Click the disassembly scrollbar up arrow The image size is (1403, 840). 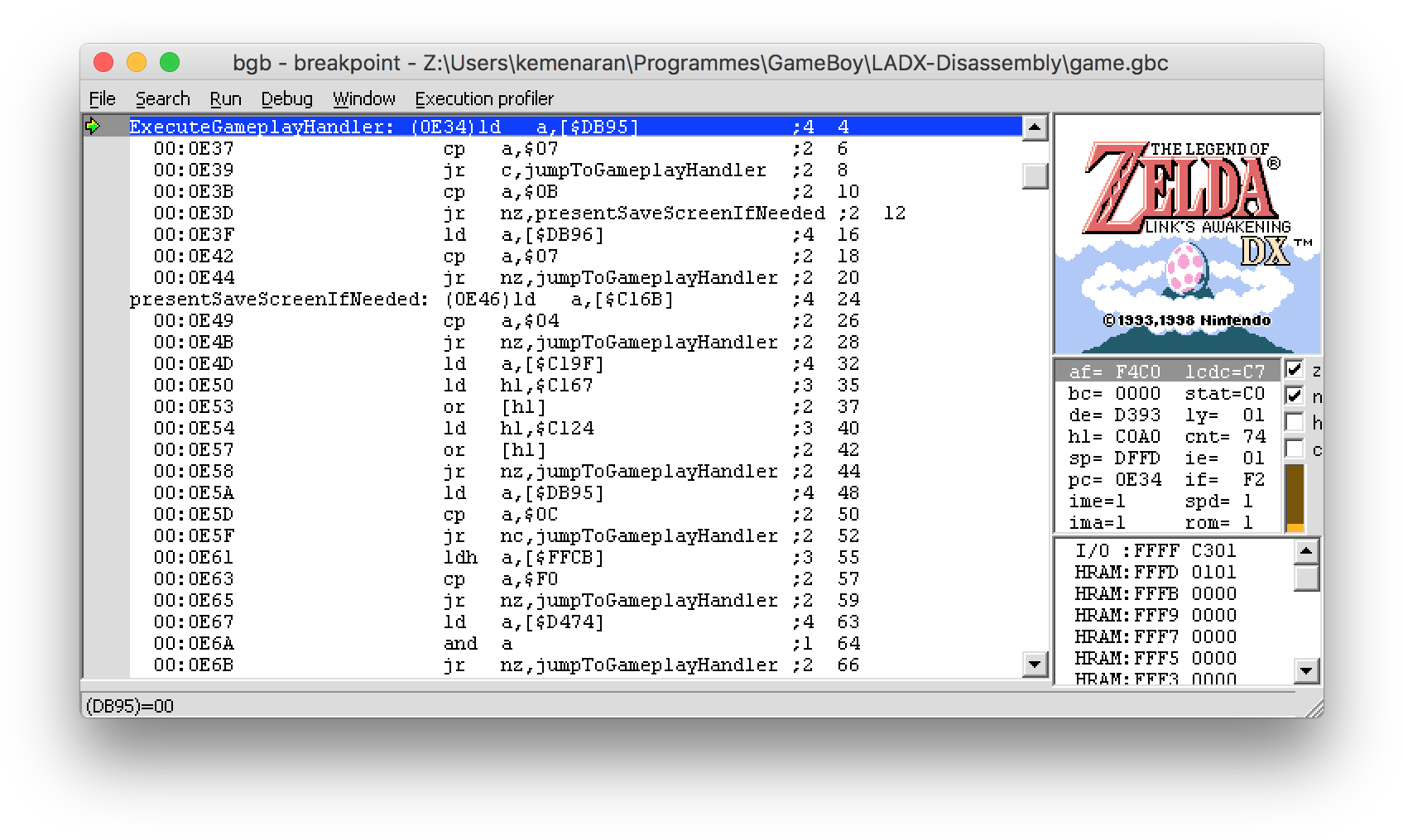pos(1034,127)
